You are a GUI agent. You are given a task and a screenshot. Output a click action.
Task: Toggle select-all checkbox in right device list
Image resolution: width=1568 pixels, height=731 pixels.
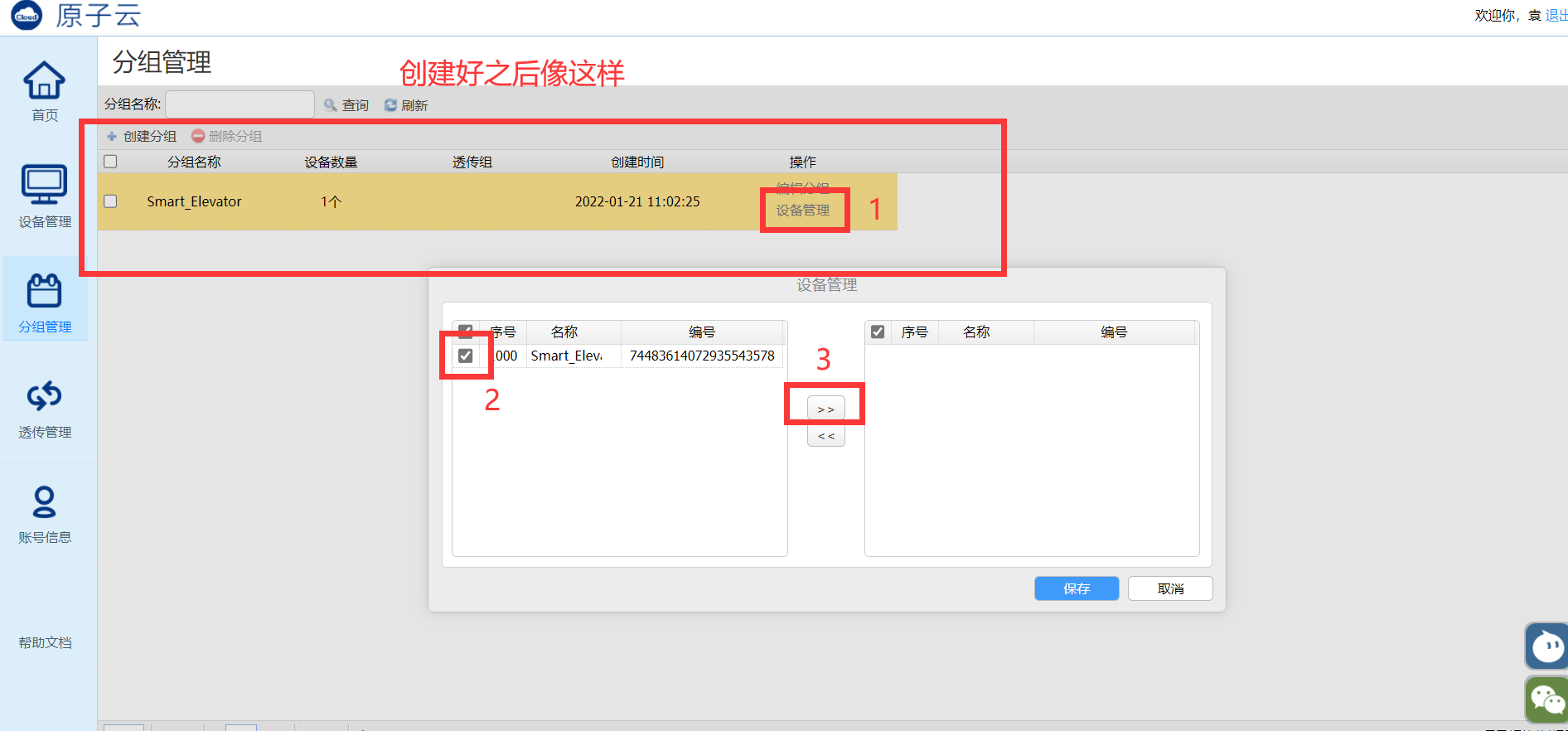point(878,332)
